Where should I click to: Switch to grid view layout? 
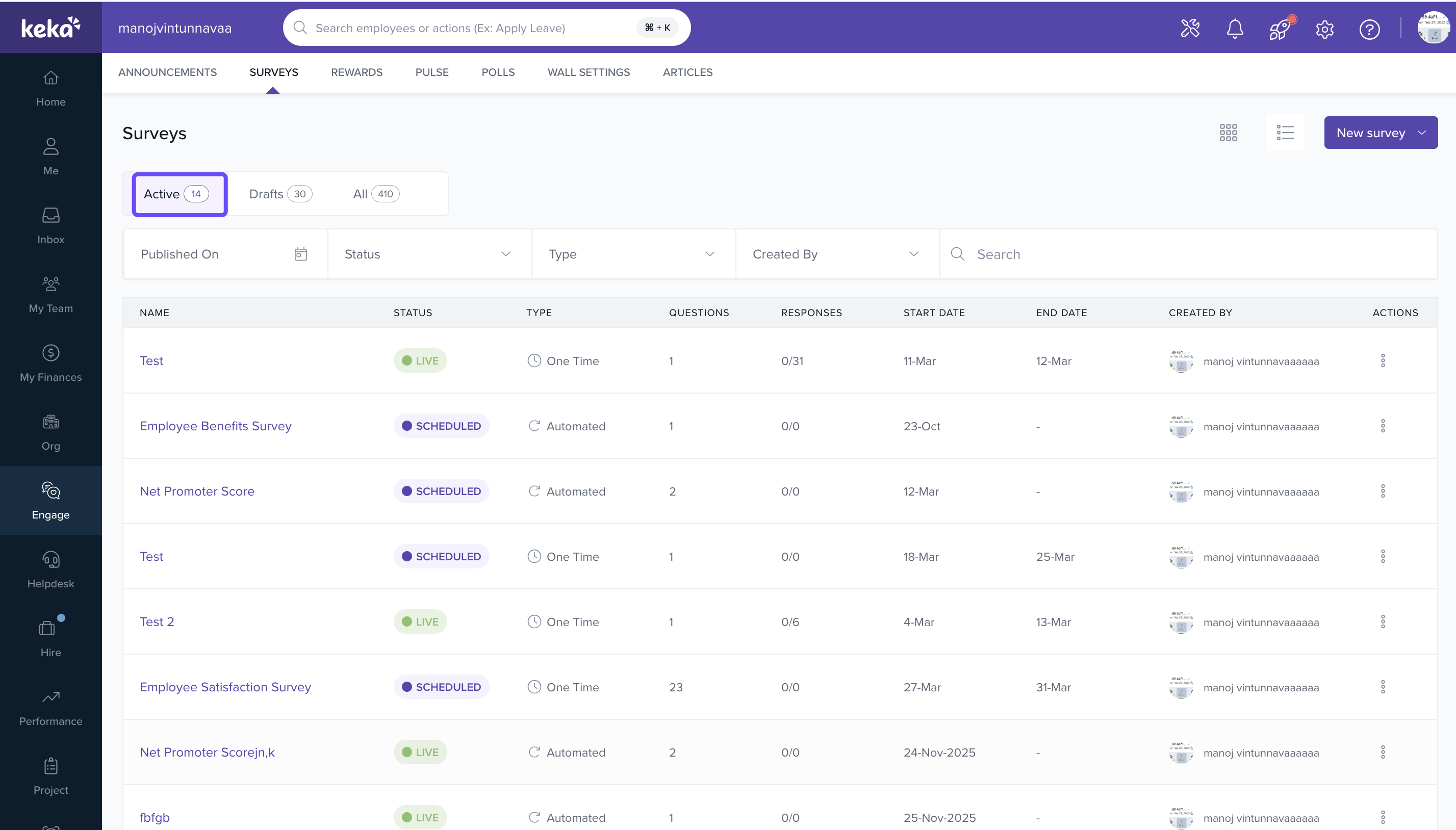pos(1228,133)
